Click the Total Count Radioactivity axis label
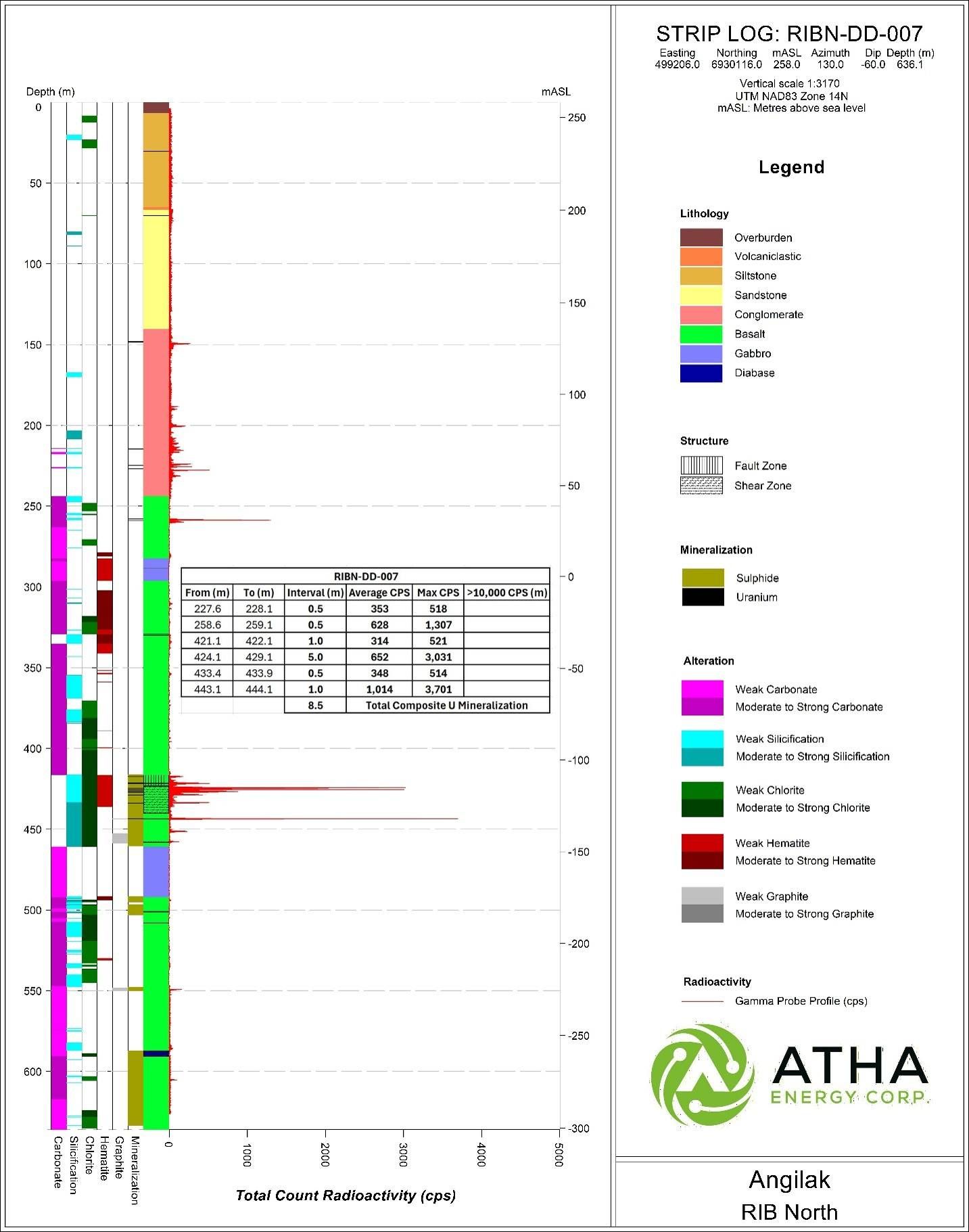 346,1195
